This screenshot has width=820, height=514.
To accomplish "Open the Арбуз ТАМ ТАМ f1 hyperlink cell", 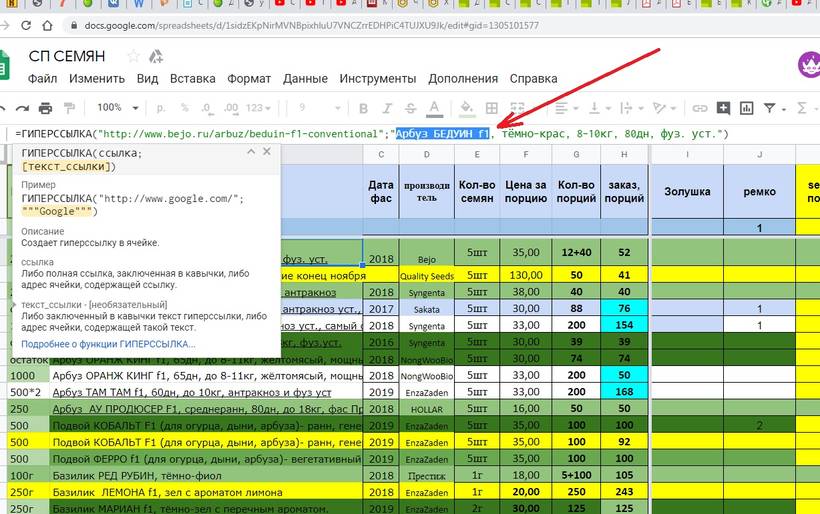I will (206, 392).
